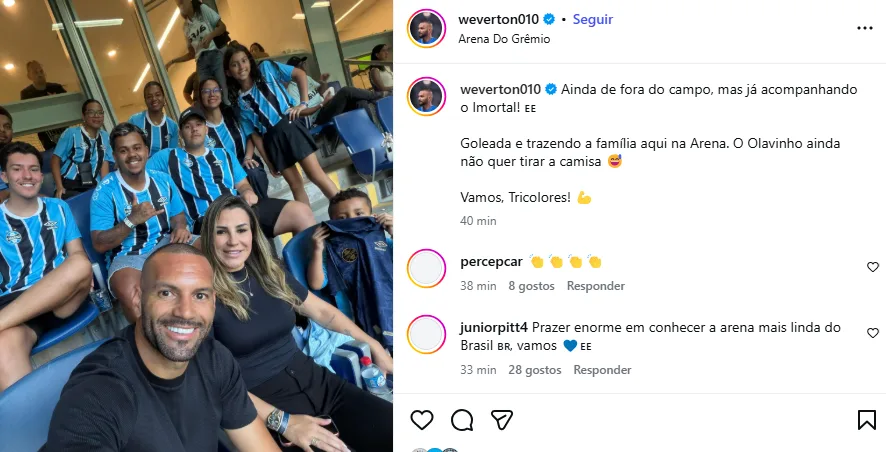Screen dimensions: 886x452
Task: View the 8 gostos likes list
Action: coord(531,286)
